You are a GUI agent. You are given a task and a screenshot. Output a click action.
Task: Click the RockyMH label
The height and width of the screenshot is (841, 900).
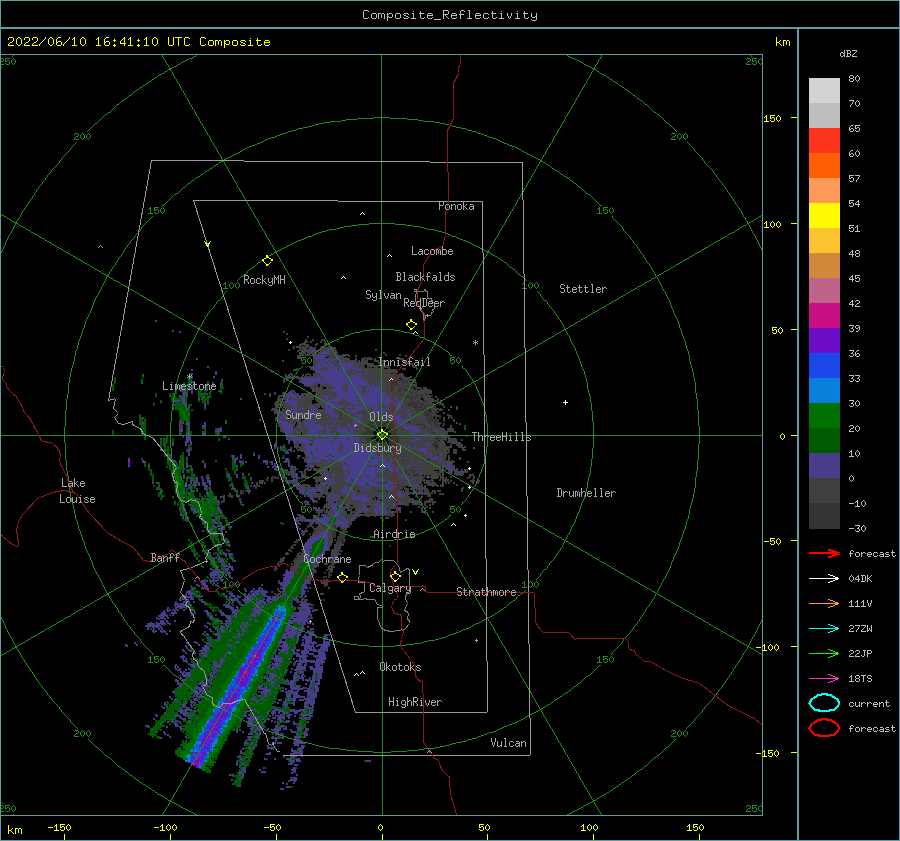(x=264, y=280)
